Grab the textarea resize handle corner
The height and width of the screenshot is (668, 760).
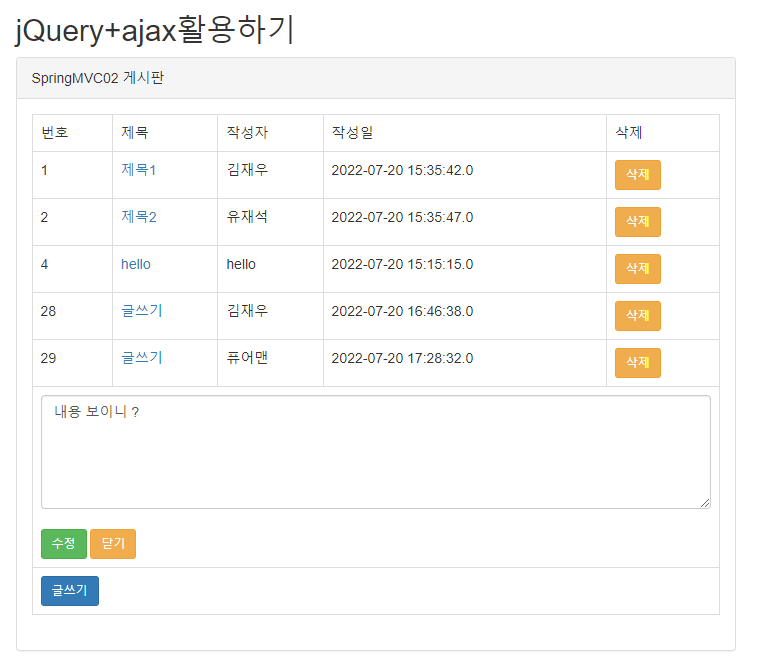click(x=705, y=503)
